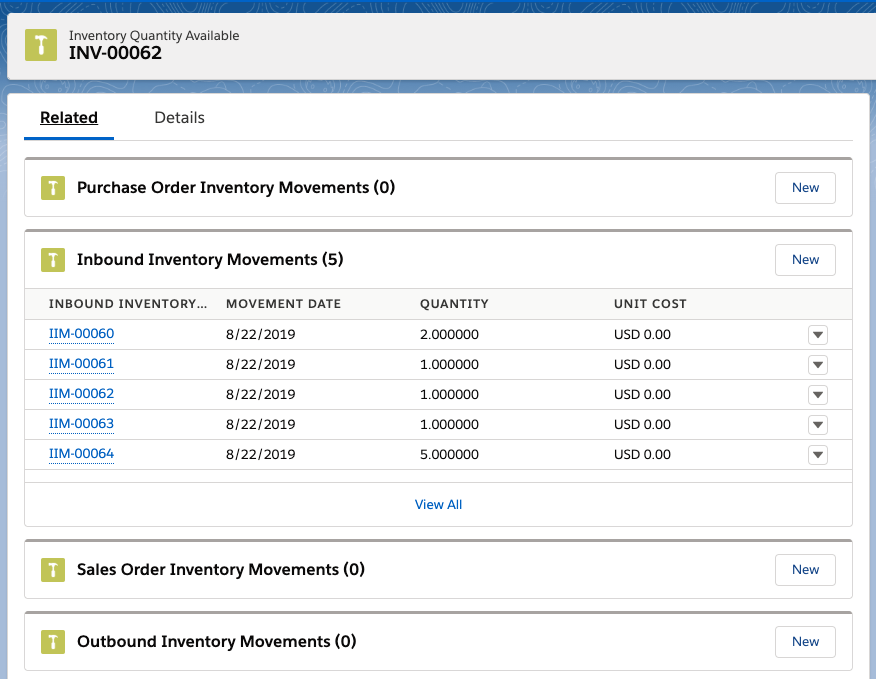Select quantity 5.000000 in IIM-00064 row
This screenshot has height=679, width=876.
(x=449, y=454)
